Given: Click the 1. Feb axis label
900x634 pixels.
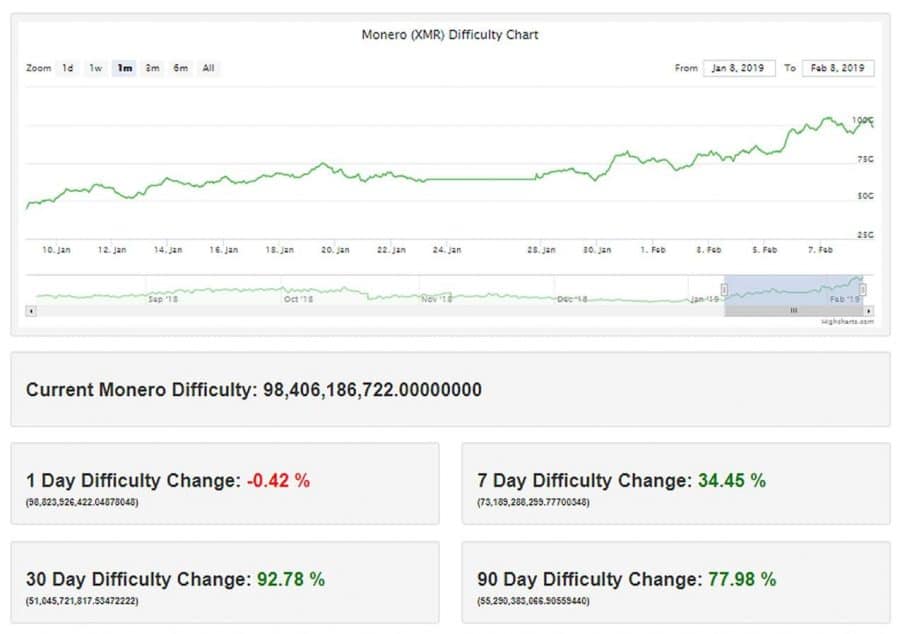Looking at the screenshot, I should (653, 250).
